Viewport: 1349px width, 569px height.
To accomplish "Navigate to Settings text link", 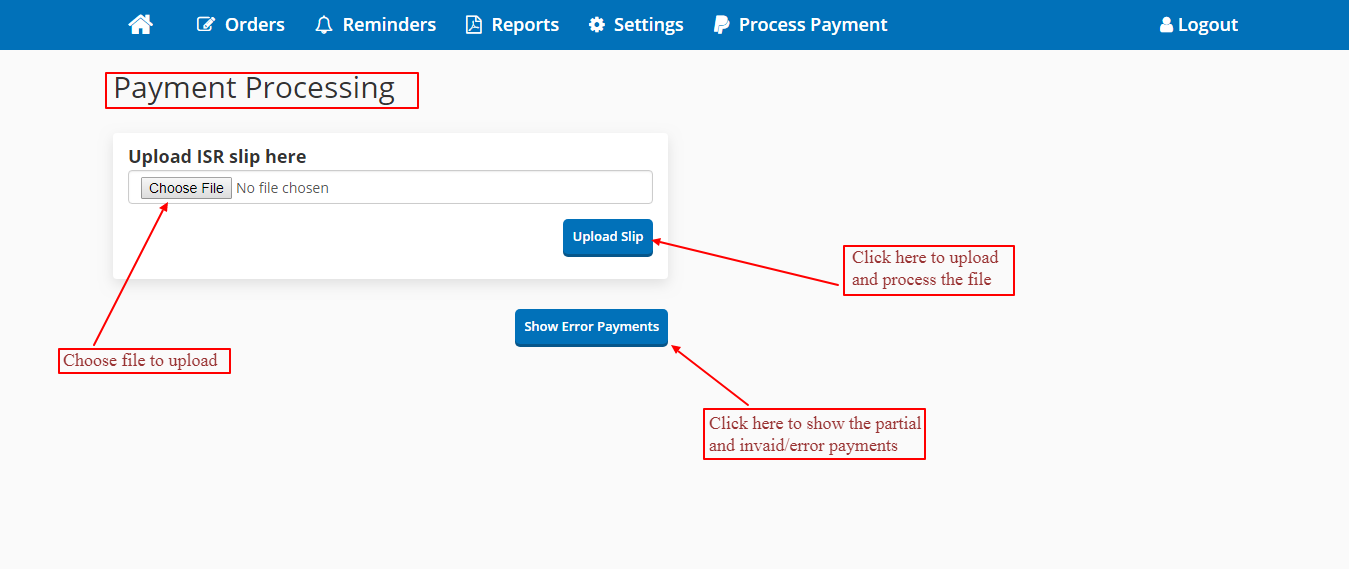I will (649, 25).
